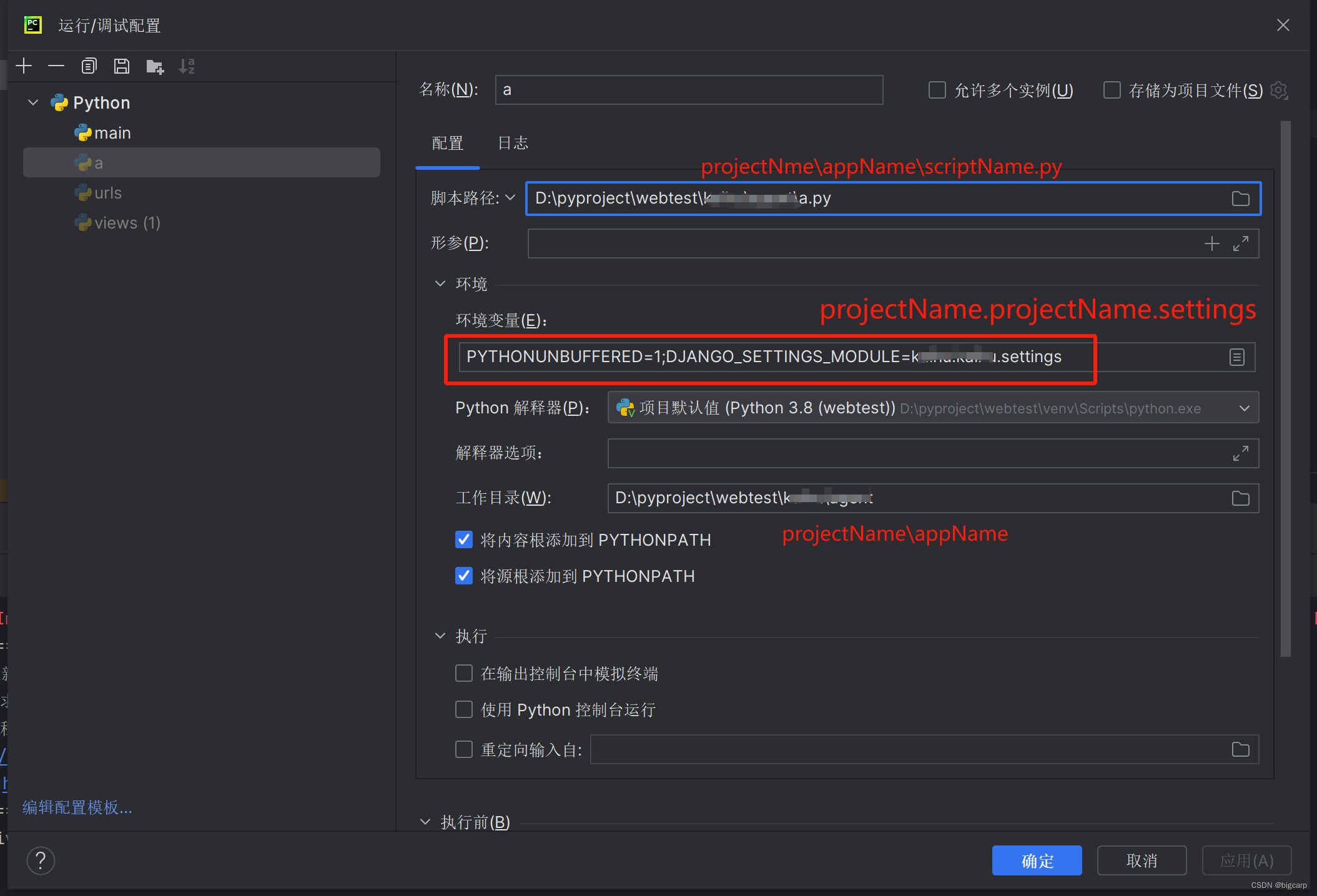Remove selected configuration with minus icon
Image resolution: width=1317 pixels, height=896 pixels.
[x=56, y=66]
